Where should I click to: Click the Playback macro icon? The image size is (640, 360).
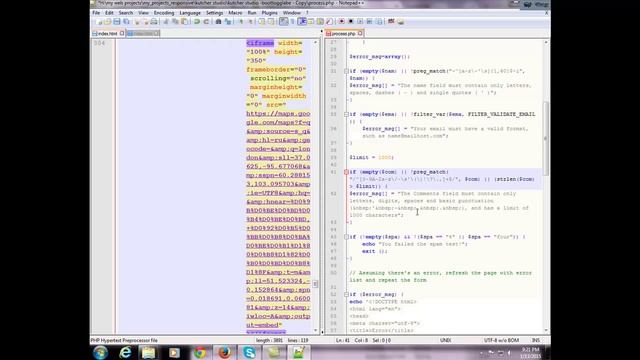(361, 21)
